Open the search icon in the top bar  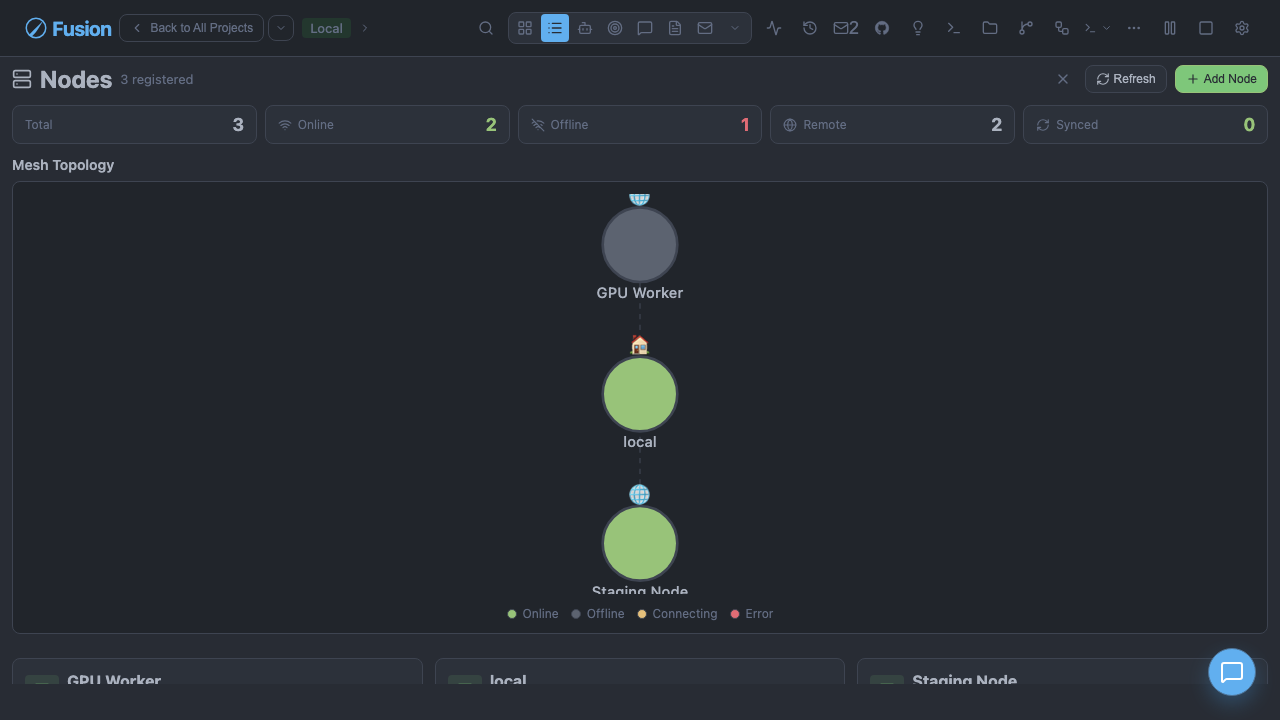(x=486, y=28)
